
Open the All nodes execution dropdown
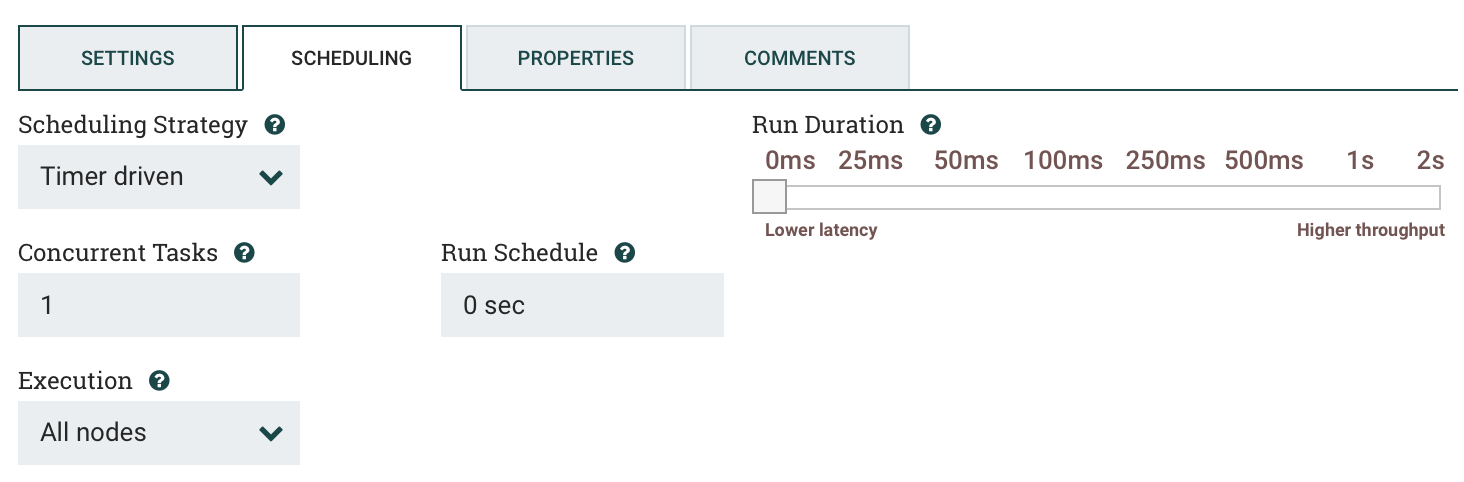[x=159, y=433]
